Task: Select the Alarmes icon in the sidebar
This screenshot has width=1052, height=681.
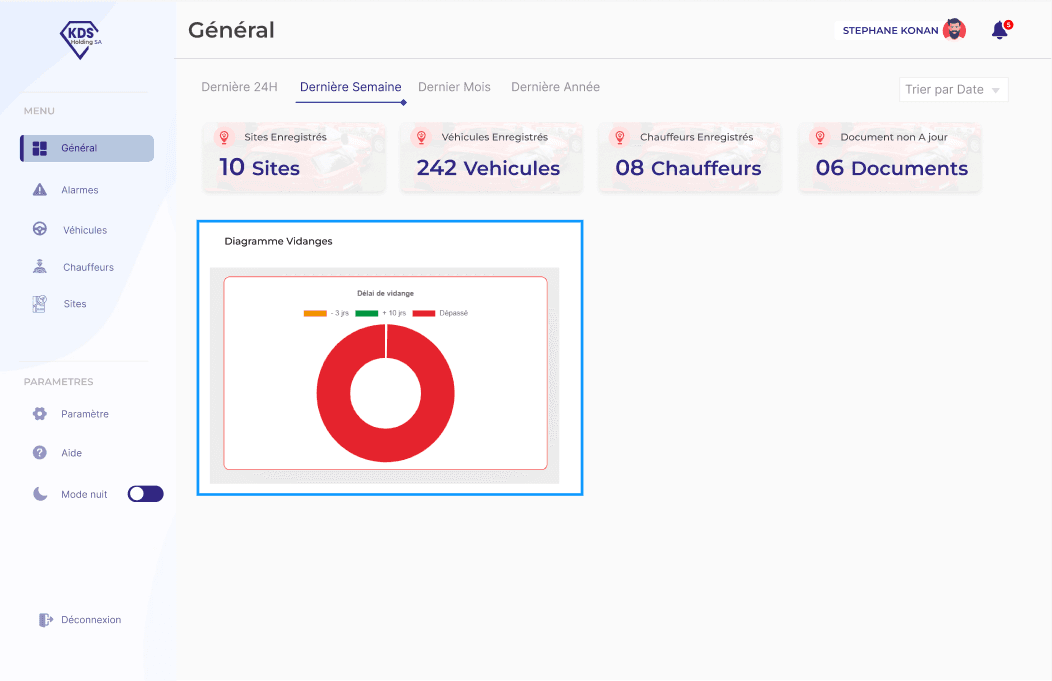Action: click(39, 190)
